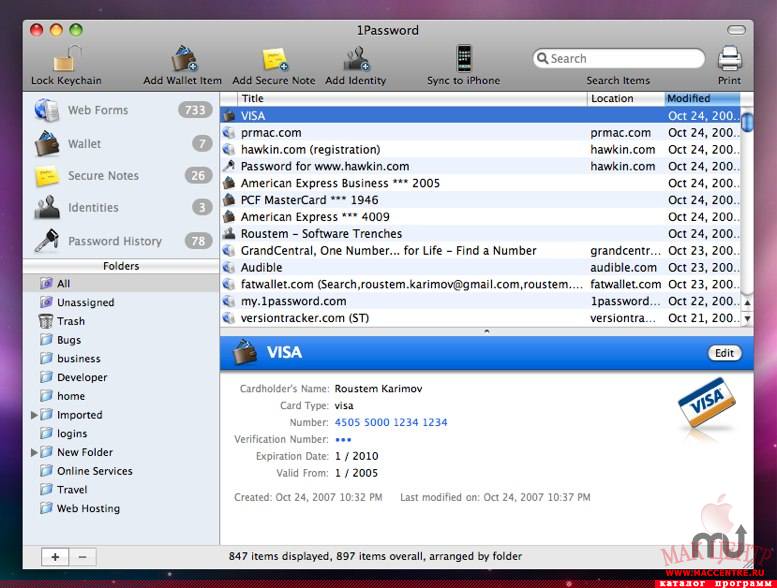The width and height of the screenshot is (777, 588).
Task: Click the split-view collapse caret above VISA header
Action: (487, 331)
